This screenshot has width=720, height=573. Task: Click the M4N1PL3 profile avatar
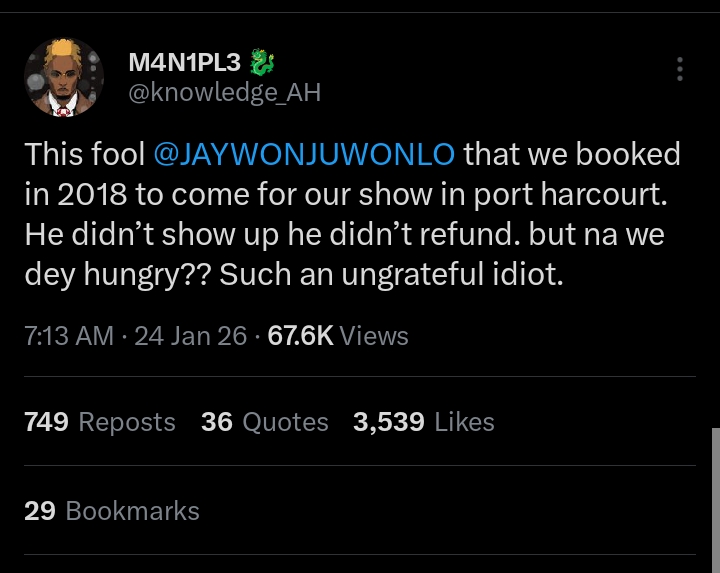[x=64, y=77]
